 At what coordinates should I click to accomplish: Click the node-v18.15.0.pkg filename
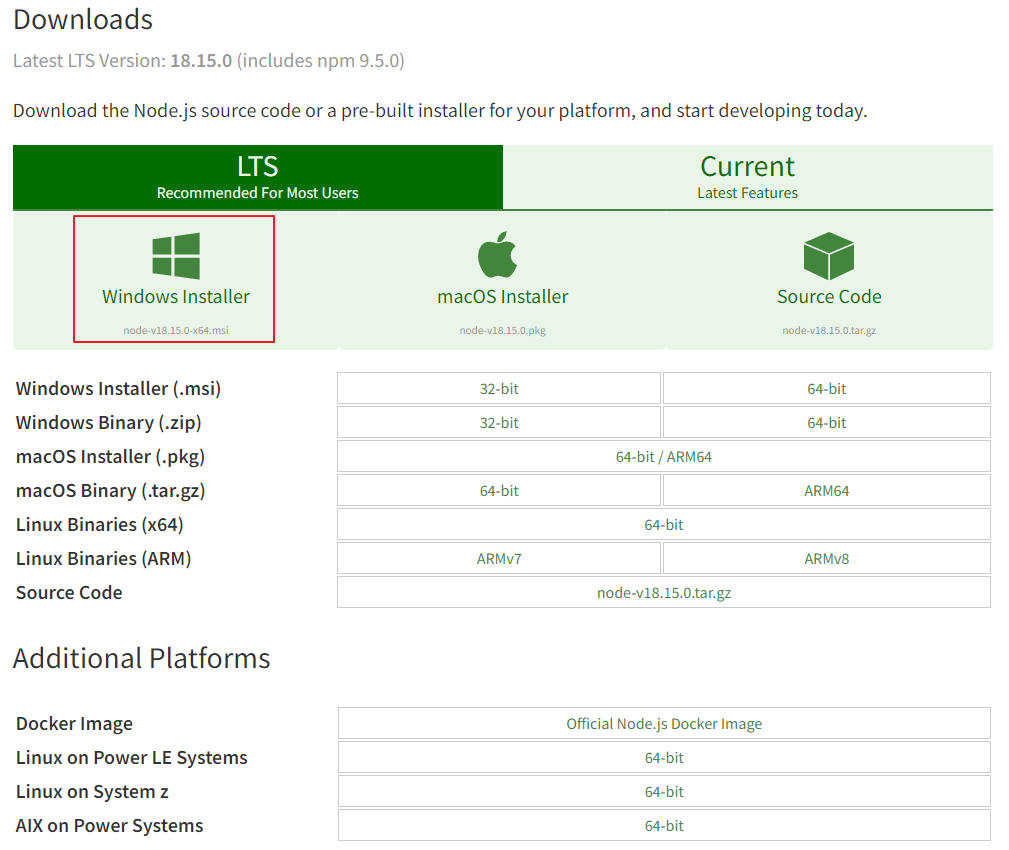[x=503, y=331]
